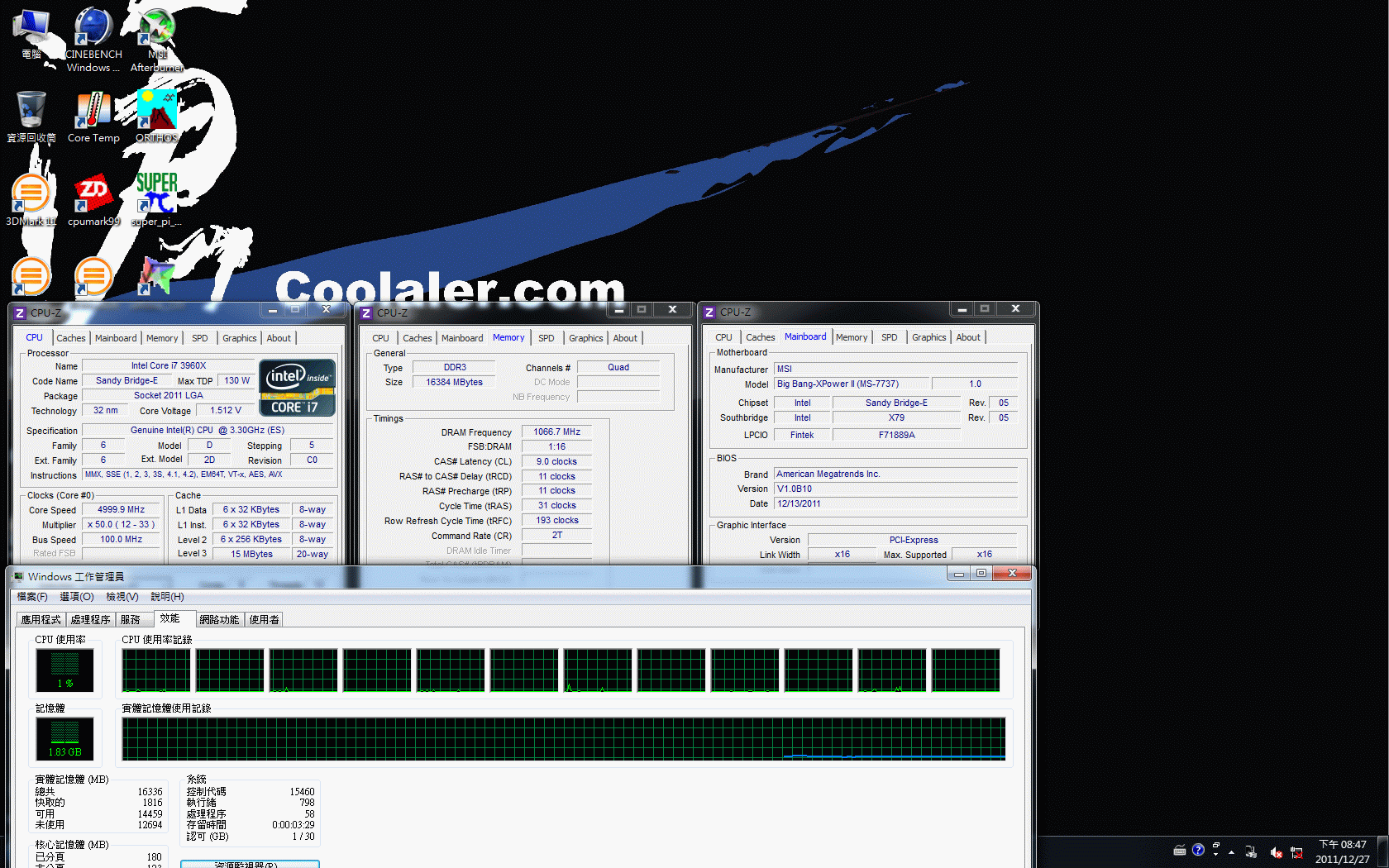Click the Multiplier value x 50.0 ( 12 - 33 )
1389x868 pixels.
(122, 524)
